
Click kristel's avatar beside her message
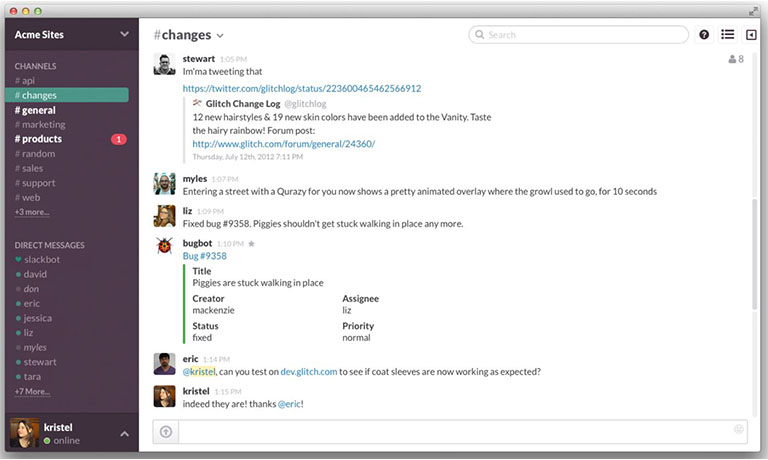tap(164, 396)
